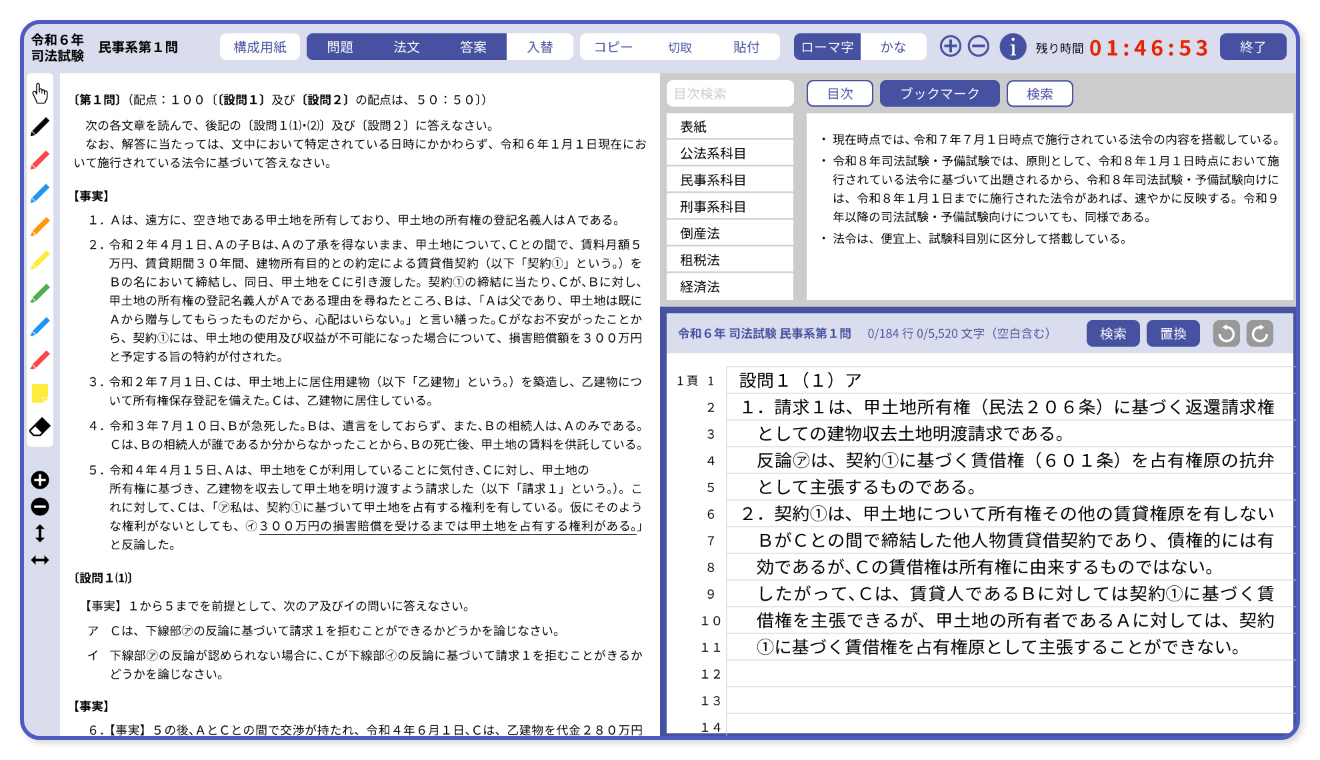Undo the last edit in the answer editor
This screenshot has width=1320, height=760.
(1226, 334)
